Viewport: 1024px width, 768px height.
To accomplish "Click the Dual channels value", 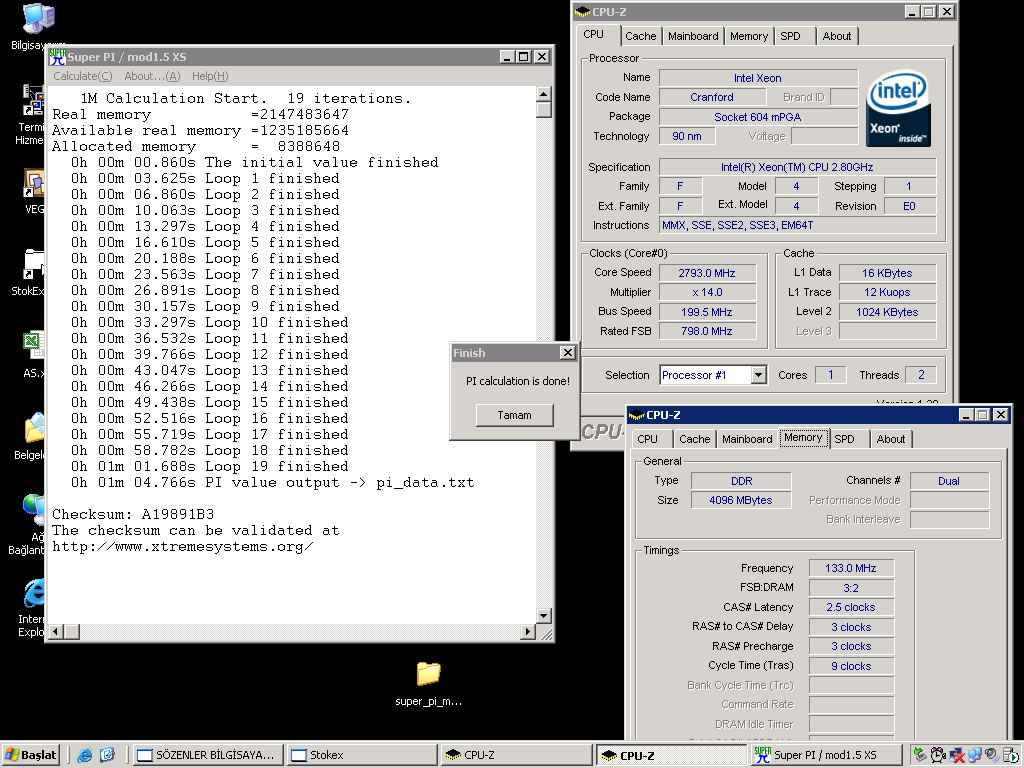I will (x=948, y=481).
